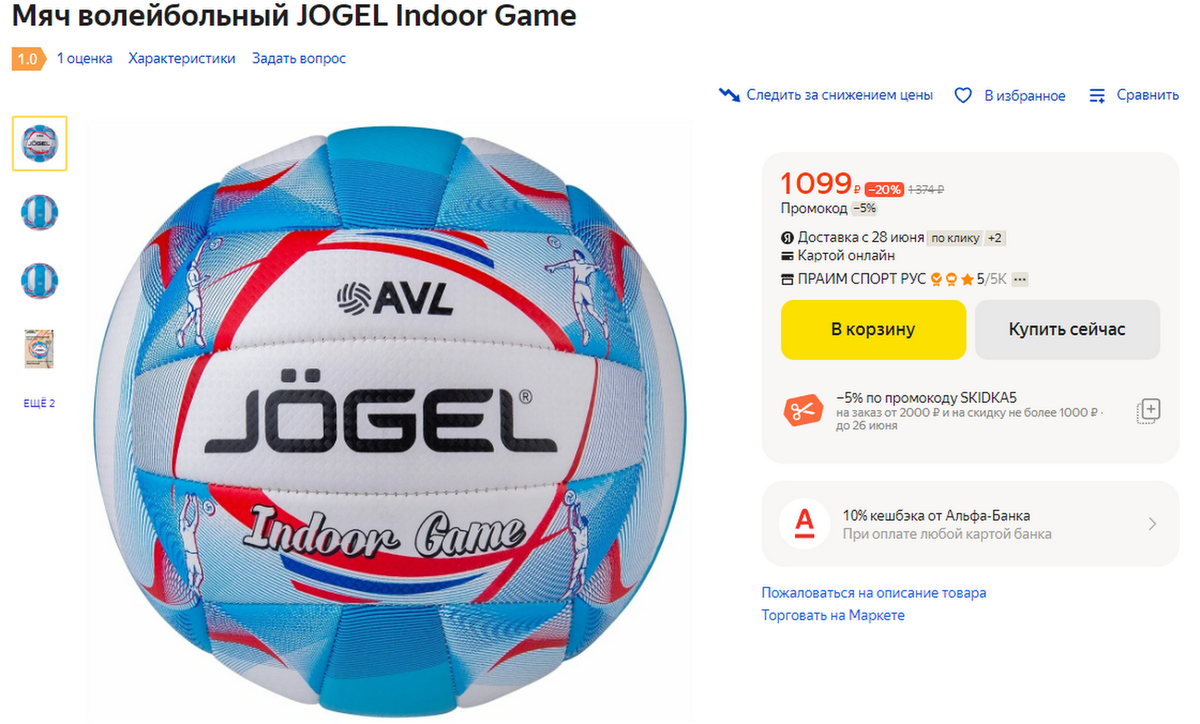Image resolution: width=1200 pixels, height=724 pixels.
Task: Open the Задать вопрос section
Action: point(299,58)
